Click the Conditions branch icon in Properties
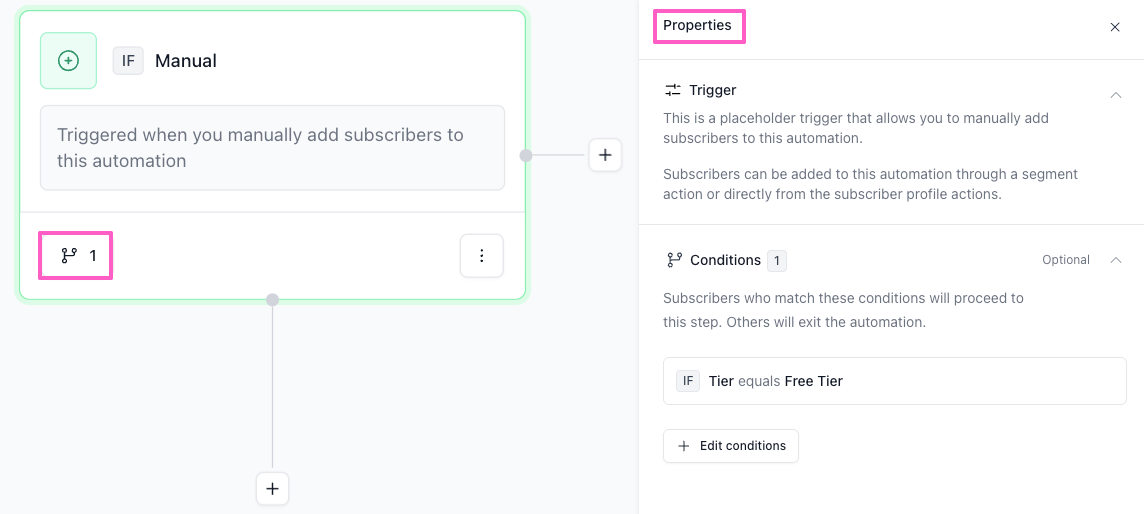Image resolution: width=1144 pixels, height=514 pixels. [674, 260]
